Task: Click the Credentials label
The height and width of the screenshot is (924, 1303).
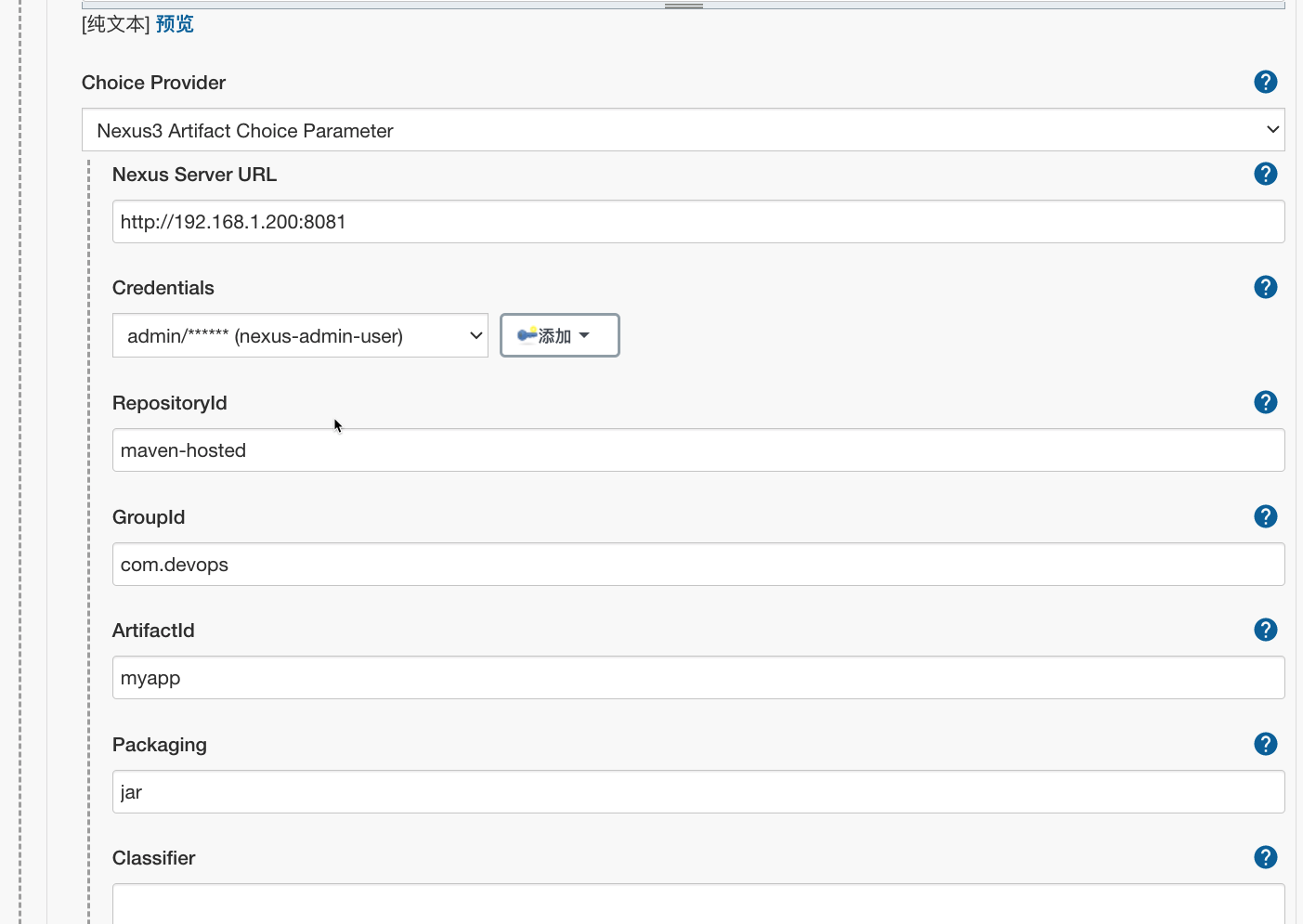Action: [163, 288]
